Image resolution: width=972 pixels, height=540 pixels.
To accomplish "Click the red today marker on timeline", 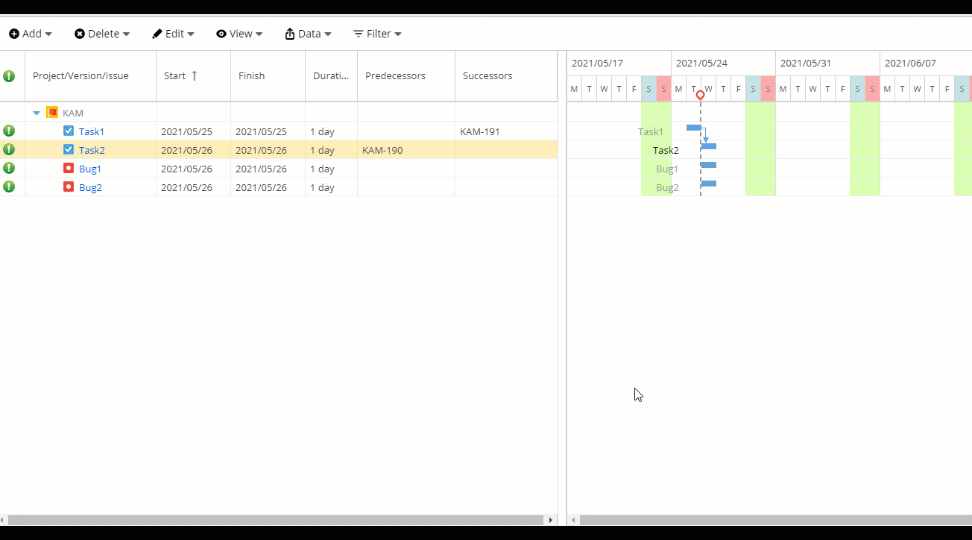I will click(x=700, y=95).
